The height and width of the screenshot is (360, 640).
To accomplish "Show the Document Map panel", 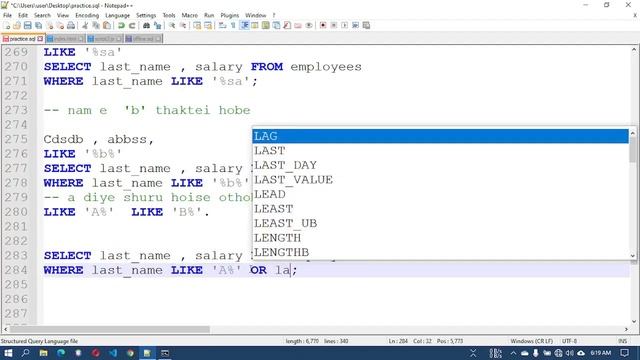I will (x=266, y=25).
